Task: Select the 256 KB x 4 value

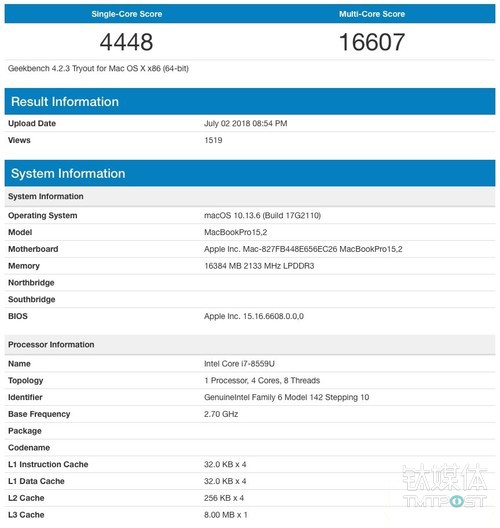Action: [224, 498]
